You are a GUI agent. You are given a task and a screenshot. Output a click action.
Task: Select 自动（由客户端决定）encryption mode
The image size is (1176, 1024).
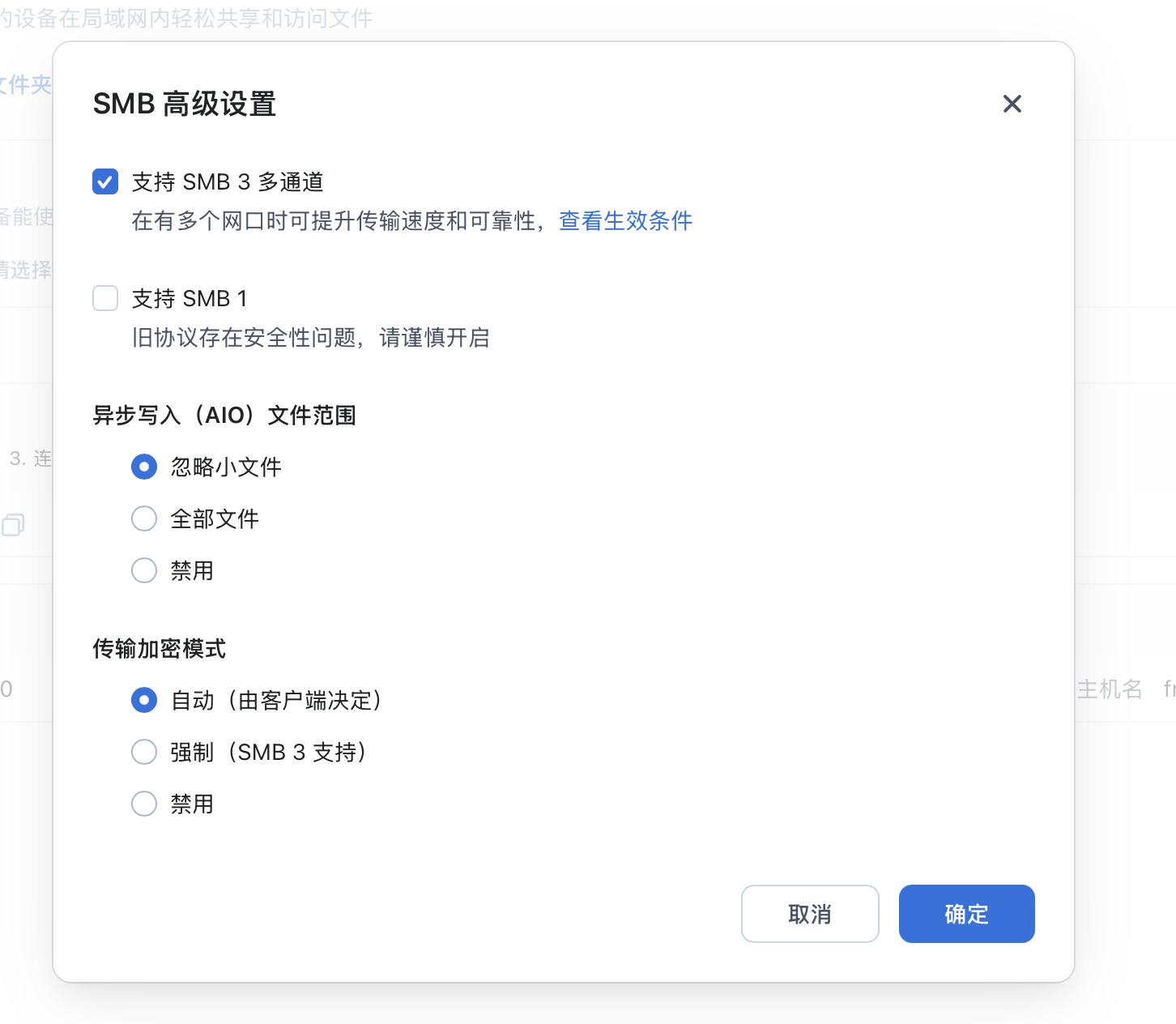tap(144, 700)
